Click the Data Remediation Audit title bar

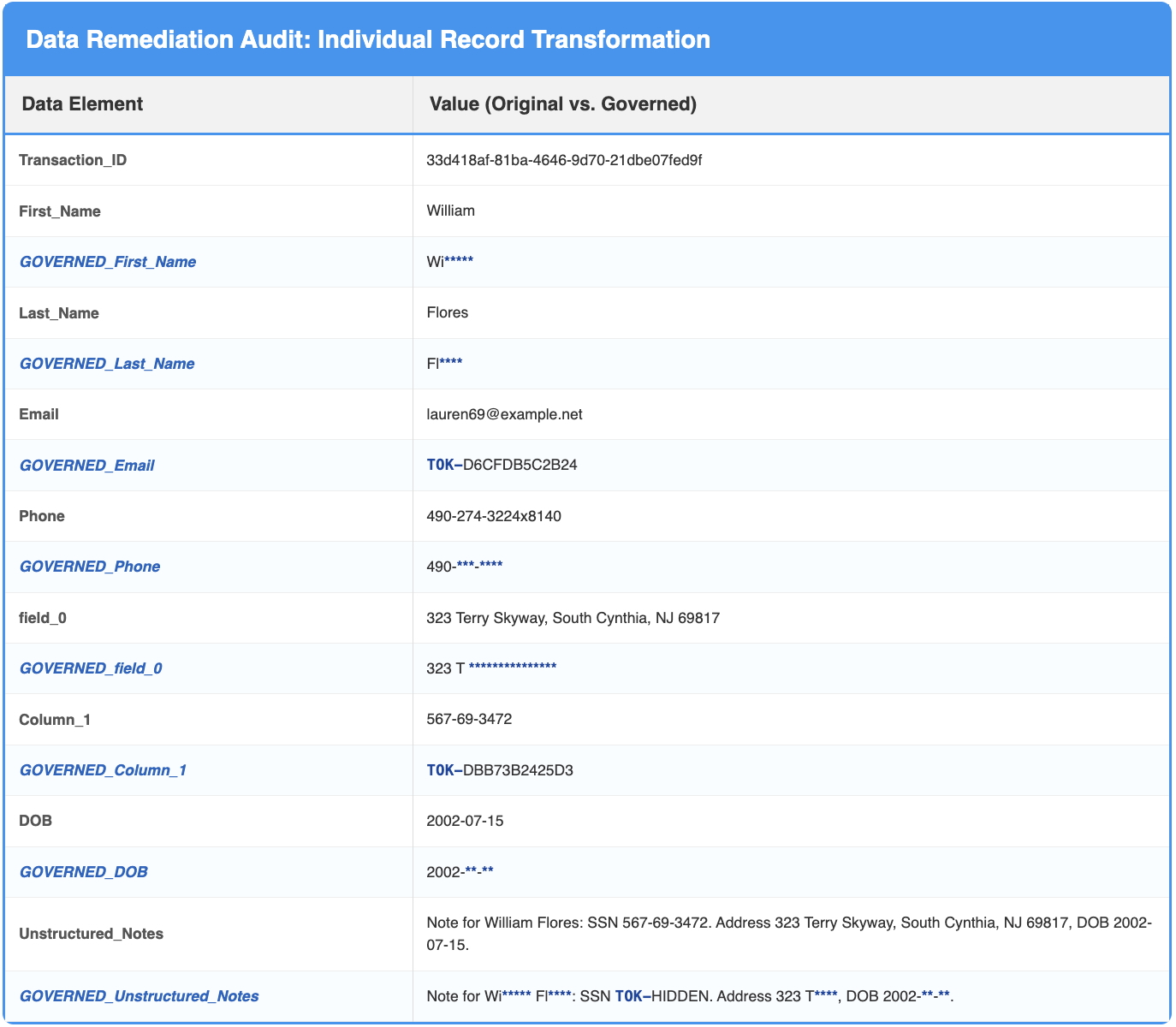click(367, 39)
